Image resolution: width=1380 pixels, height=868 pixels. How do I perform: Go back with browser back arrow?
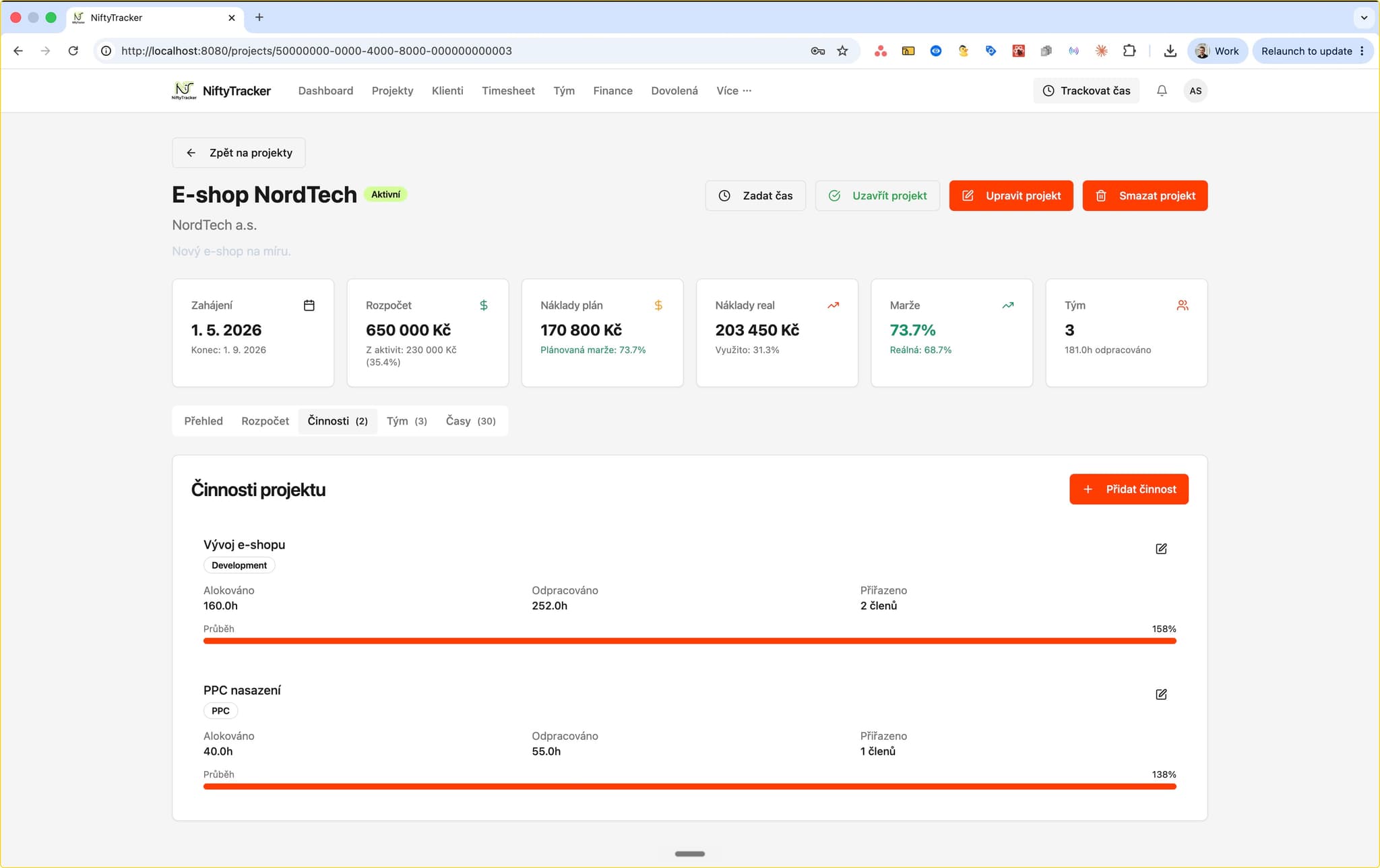[x=18, y=51]
